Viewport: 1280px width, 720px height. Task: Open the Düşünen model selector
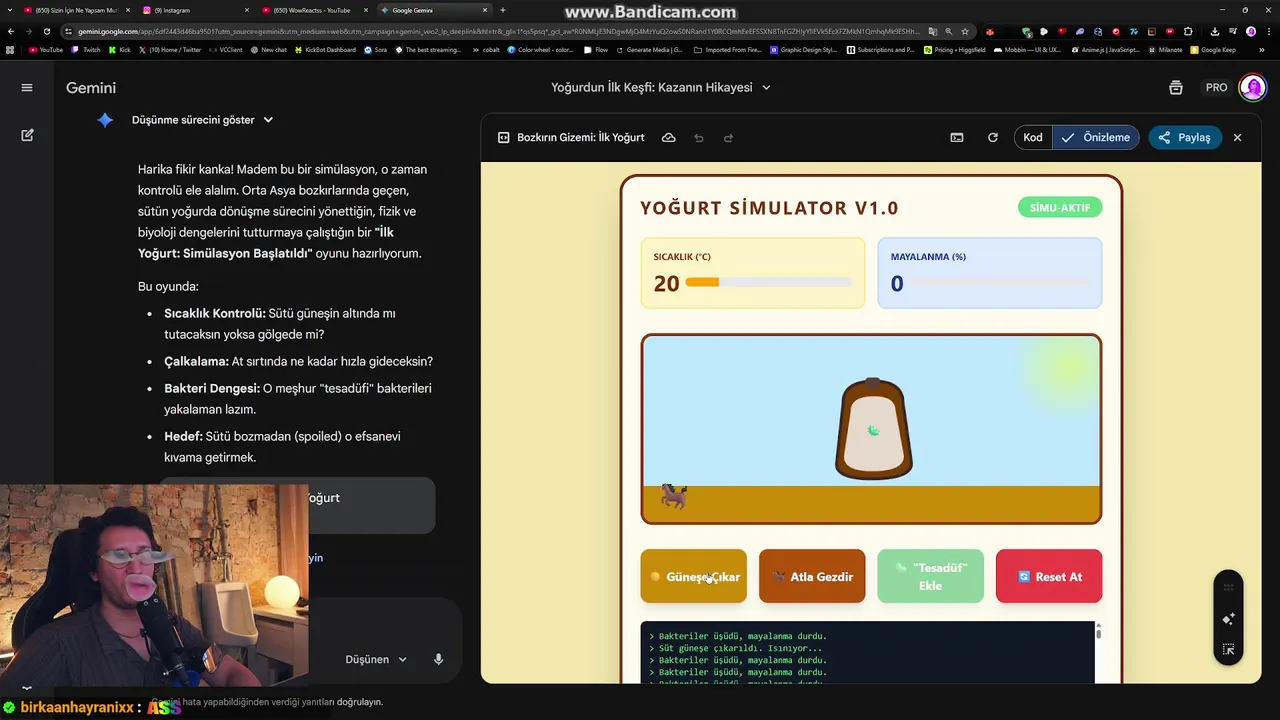pos(376,659)
